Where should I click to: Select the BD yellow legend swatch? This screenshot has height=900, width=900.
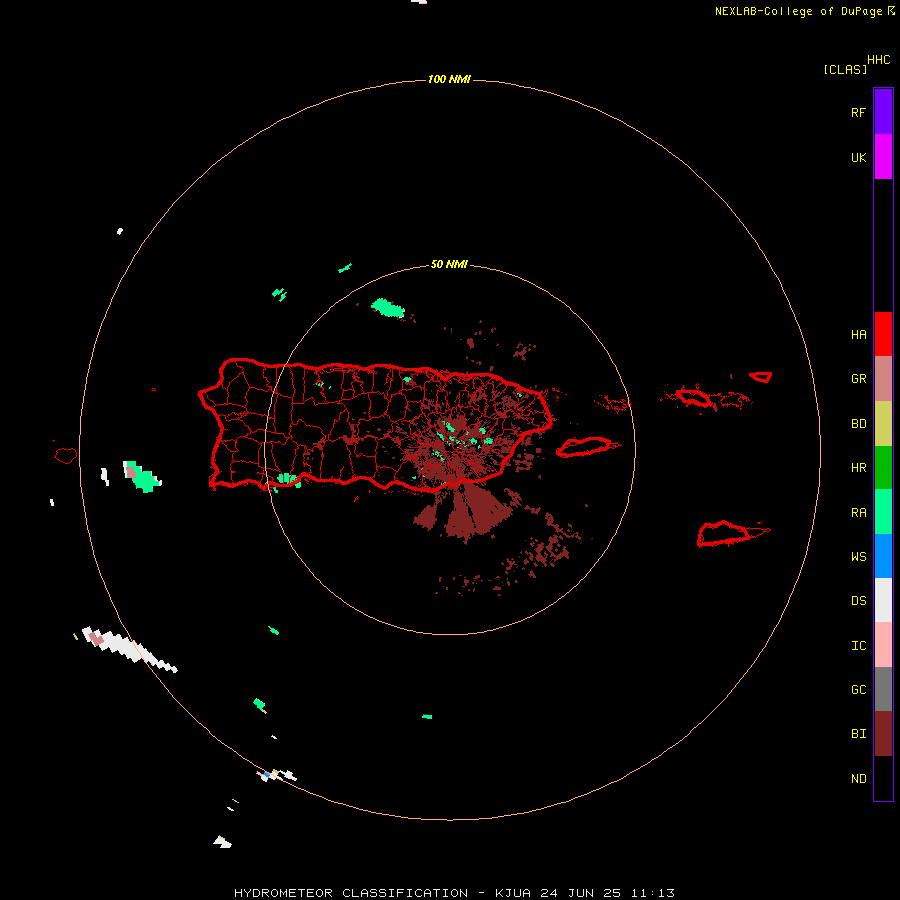883,424
